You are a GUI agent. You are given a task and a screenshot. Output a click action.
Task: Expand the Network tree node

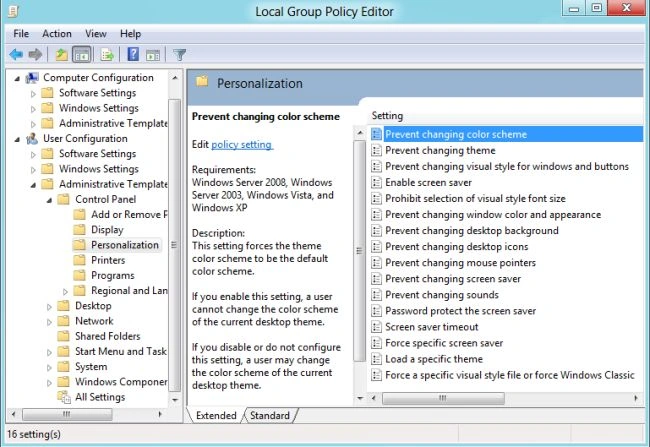pos(49,322)
